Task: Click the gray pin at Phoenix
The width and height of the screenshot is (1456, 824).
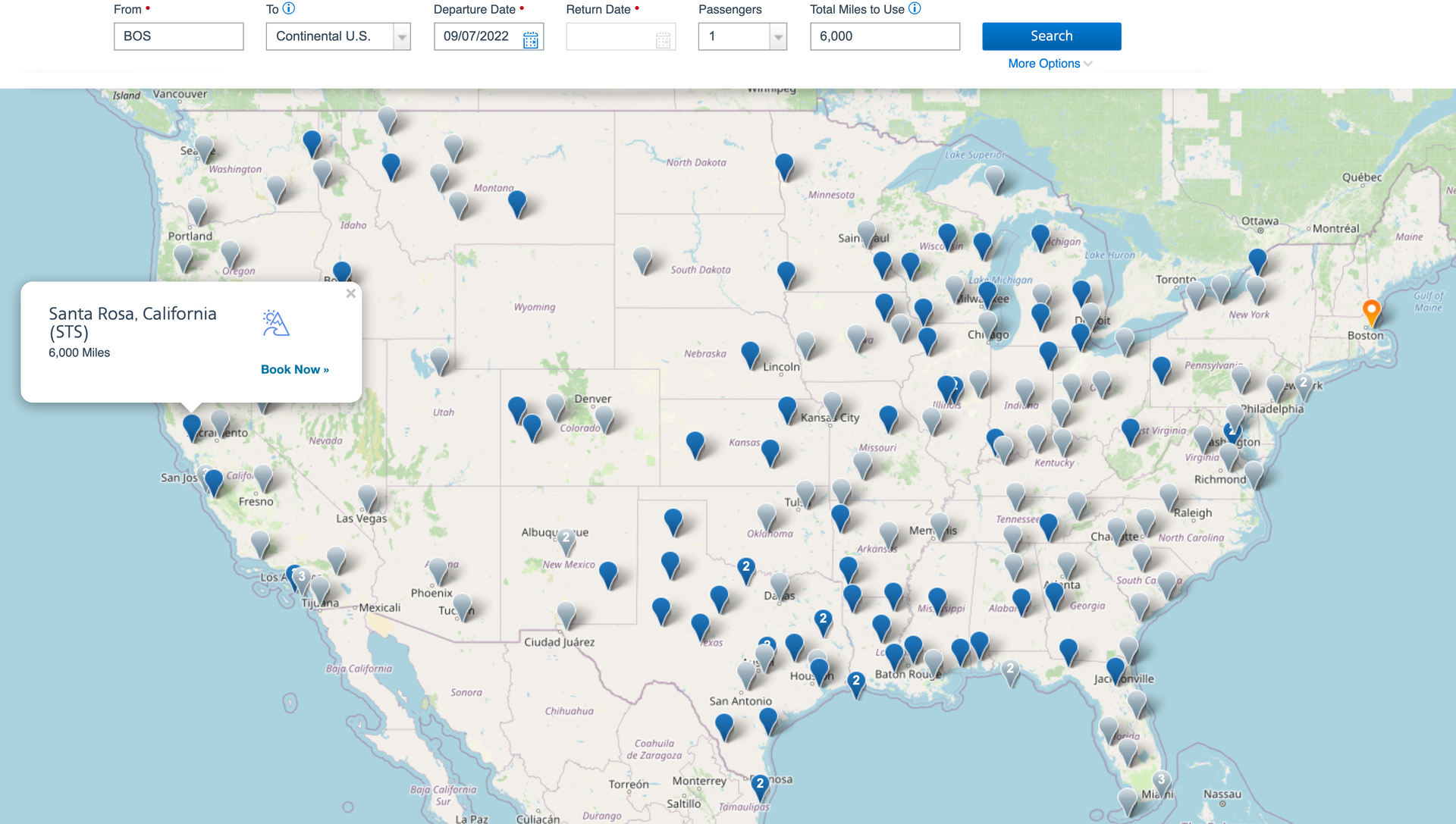Action: point(438,571)
